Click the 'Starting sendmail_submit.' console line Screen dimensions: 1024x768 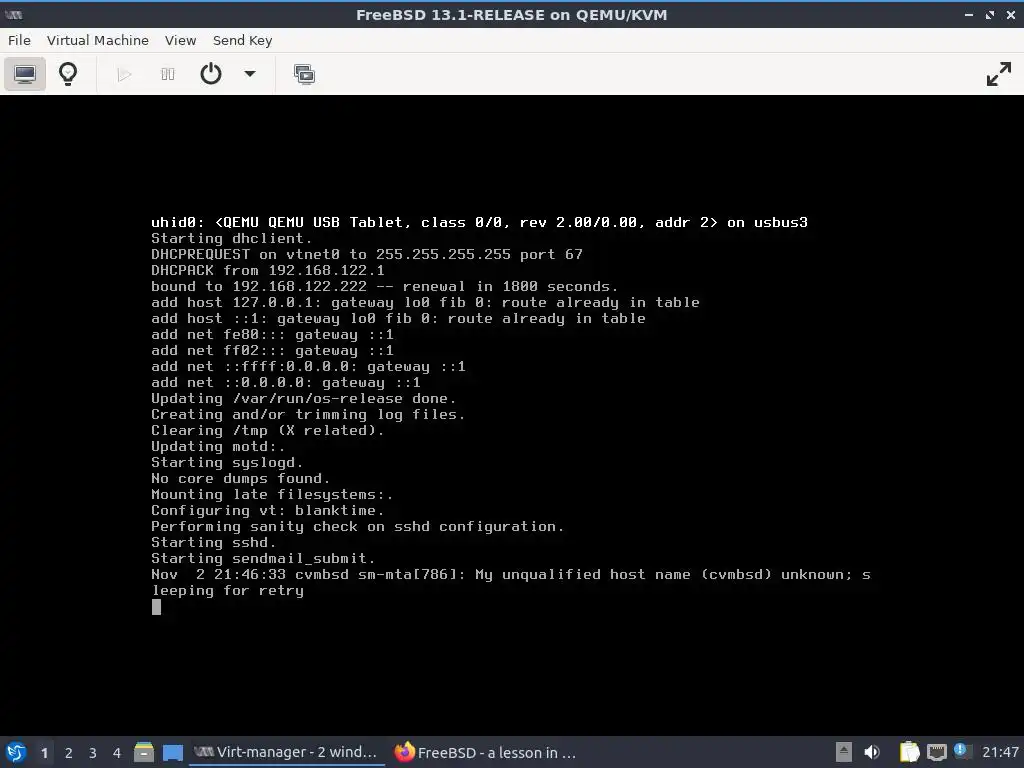coord(263,559)
